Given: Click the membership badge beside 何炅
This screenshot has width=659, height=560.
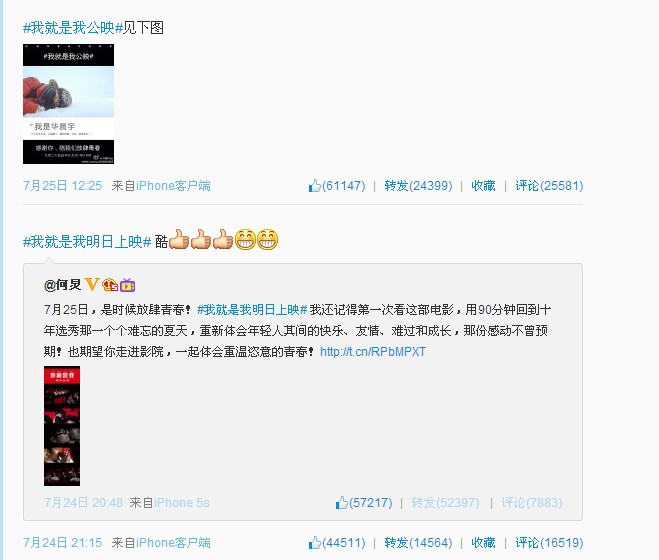Looking at the screenshot, I should click(110, 285).
